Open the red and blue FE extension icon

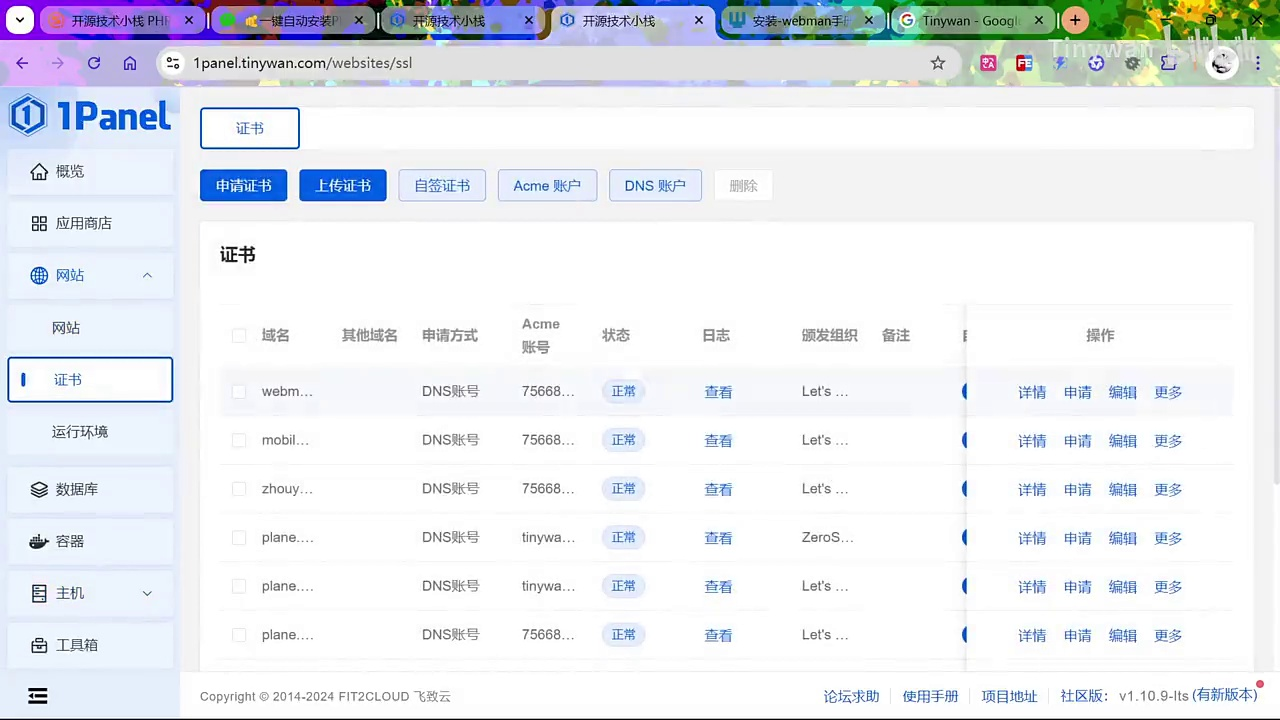click(x=1024, y=63)
